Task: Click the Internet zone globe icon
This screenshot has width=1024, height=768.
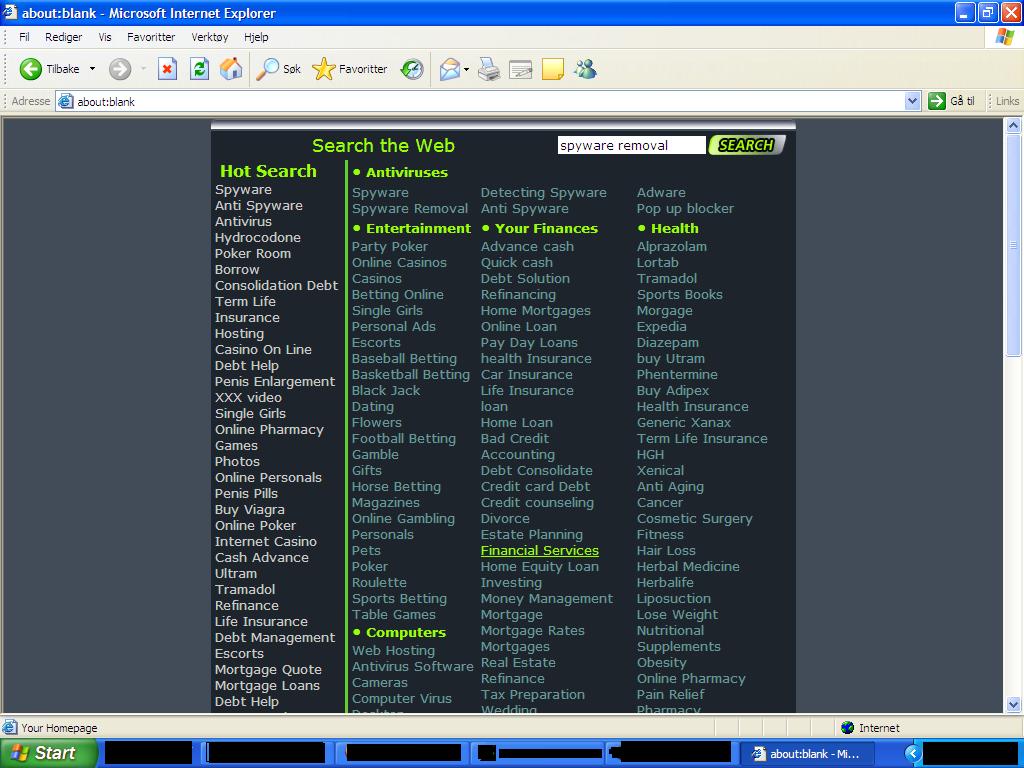Action: (848, 728)
